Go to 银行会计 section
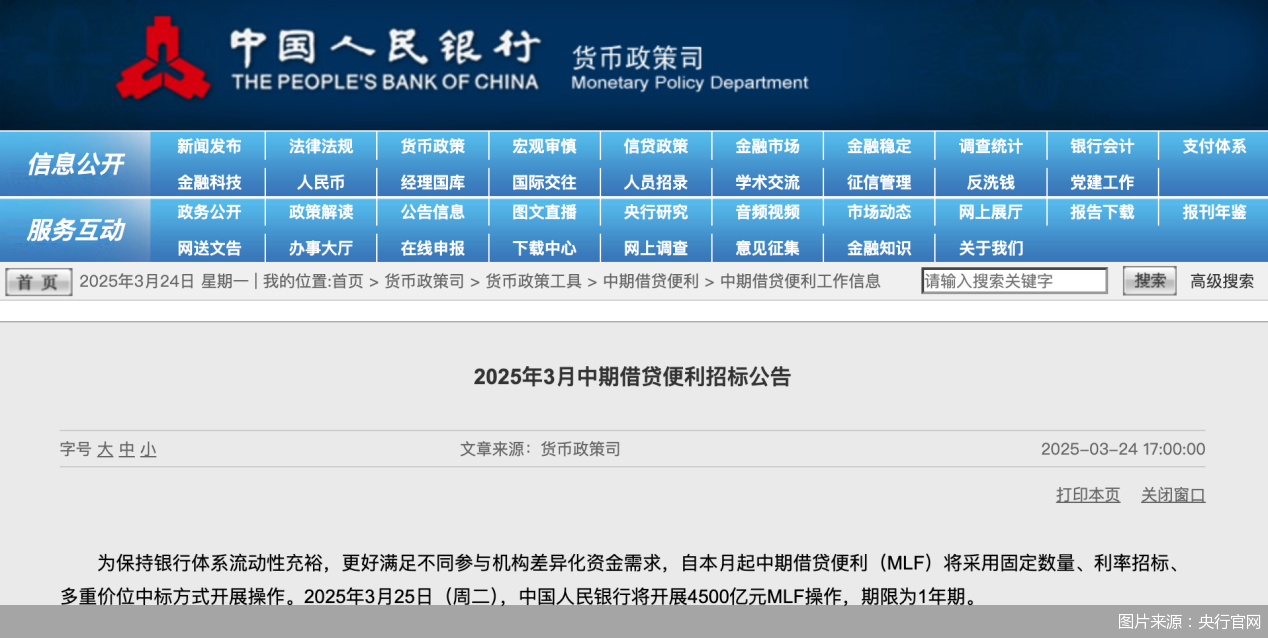 tap(1103, 146)
